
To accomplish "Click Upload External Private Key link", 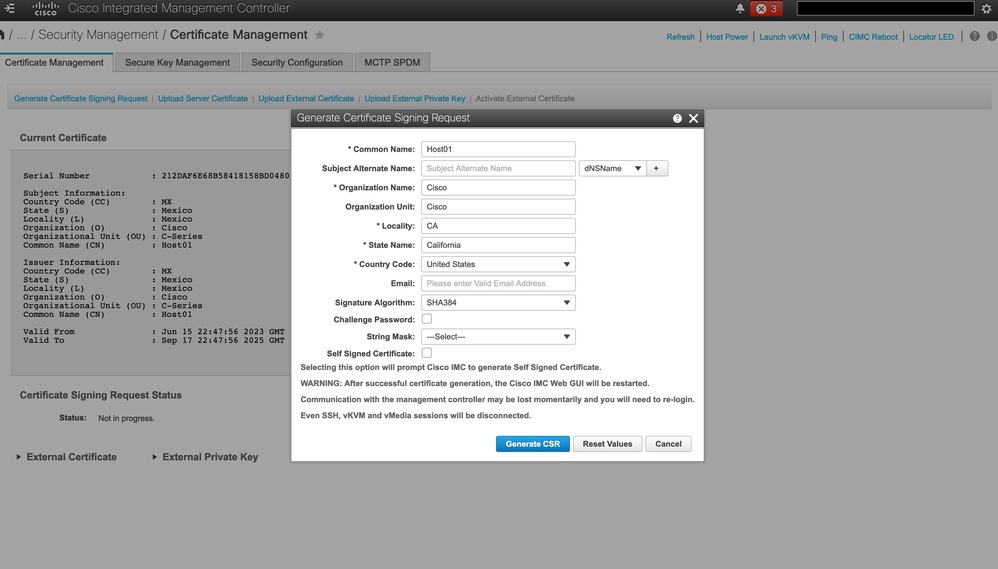I will [415, 99].
